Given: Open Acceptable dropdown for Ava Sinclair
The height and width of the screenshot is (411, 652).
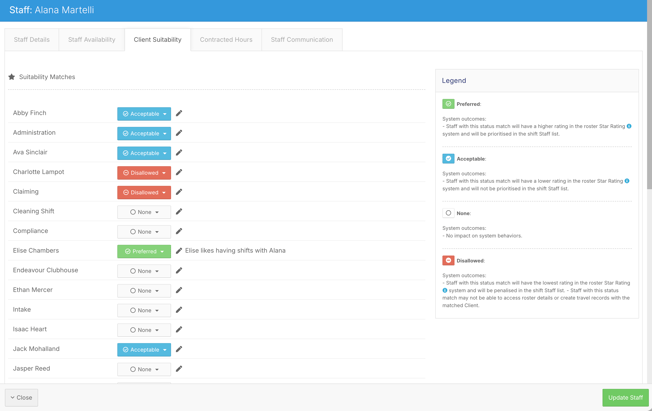Looking at the screenshot, I should pyautogui.click(x=144, y=153).
